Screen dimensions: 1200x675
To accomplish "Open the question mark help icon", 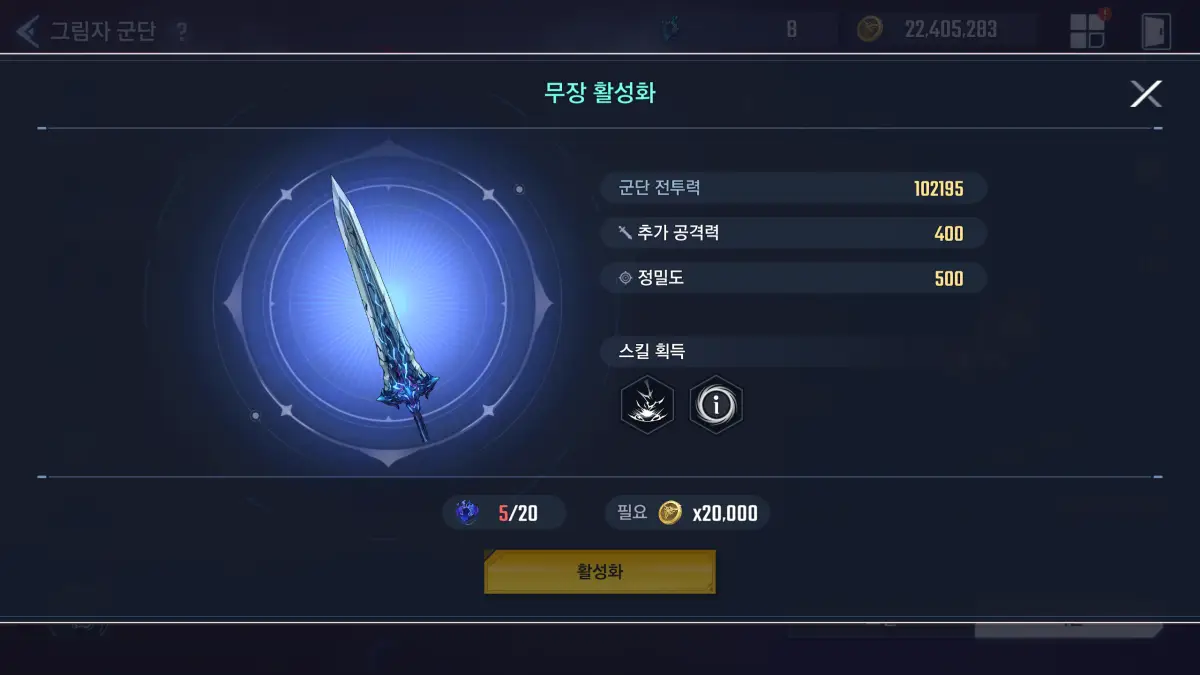I will (181, 32).
